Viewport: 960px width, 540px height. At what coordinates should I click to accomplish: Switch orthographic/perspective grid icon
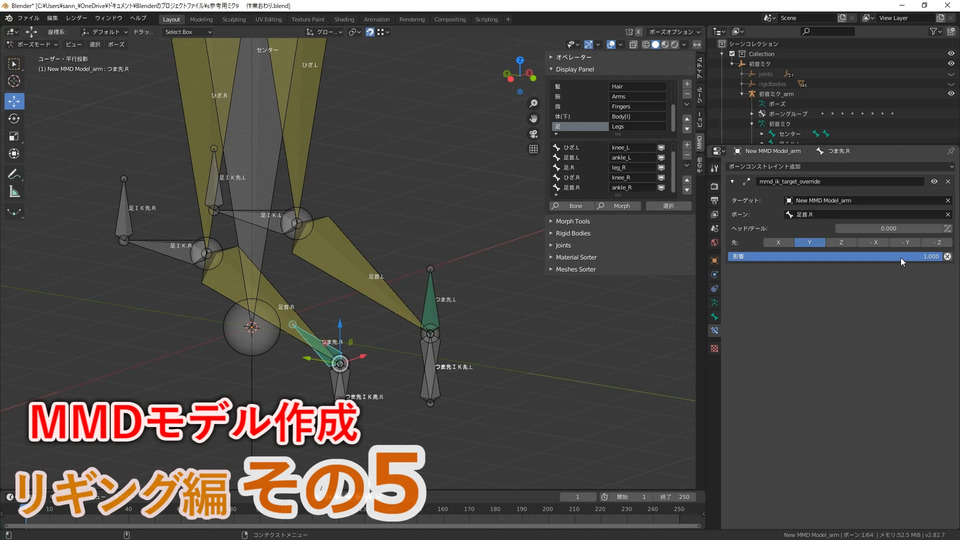click(533, 149)
